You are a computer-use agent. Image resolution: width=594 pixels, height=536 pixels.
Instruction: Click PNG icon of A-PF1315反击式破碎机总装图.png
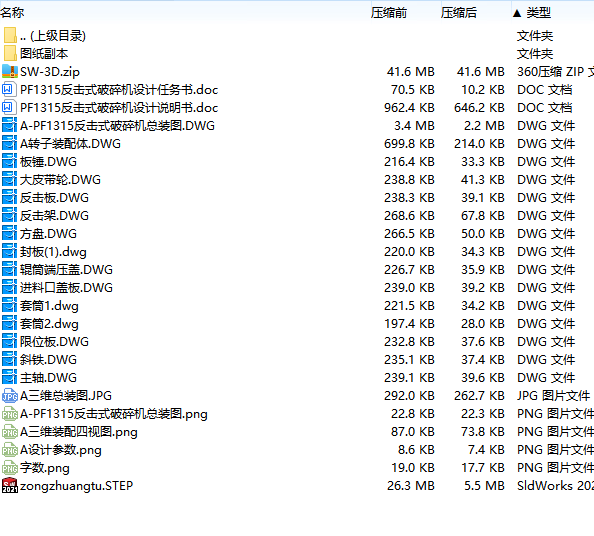(9, 414)
